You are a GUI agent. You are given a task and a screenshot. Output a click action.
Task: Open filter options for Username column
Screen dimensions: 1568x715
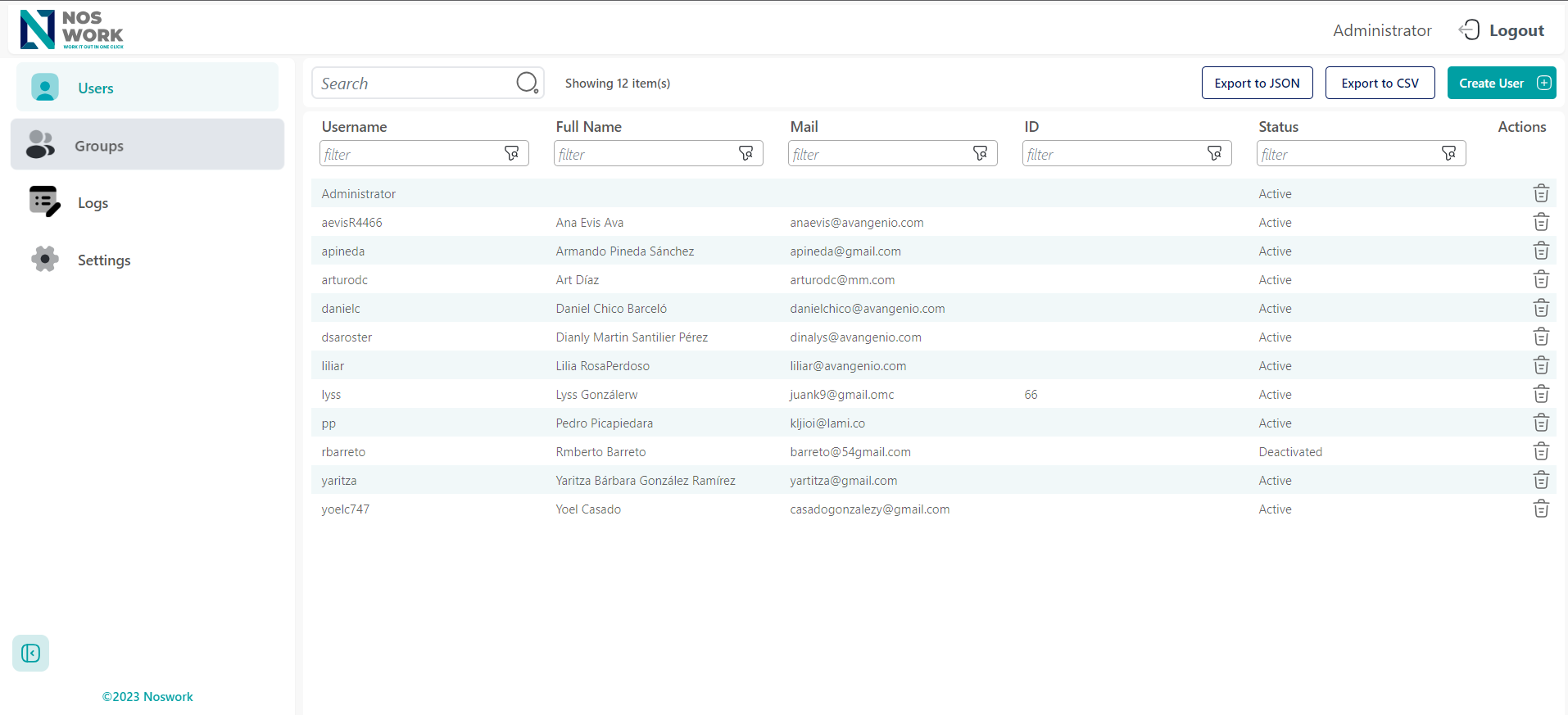pyautogui.click(x=511, y=153)
